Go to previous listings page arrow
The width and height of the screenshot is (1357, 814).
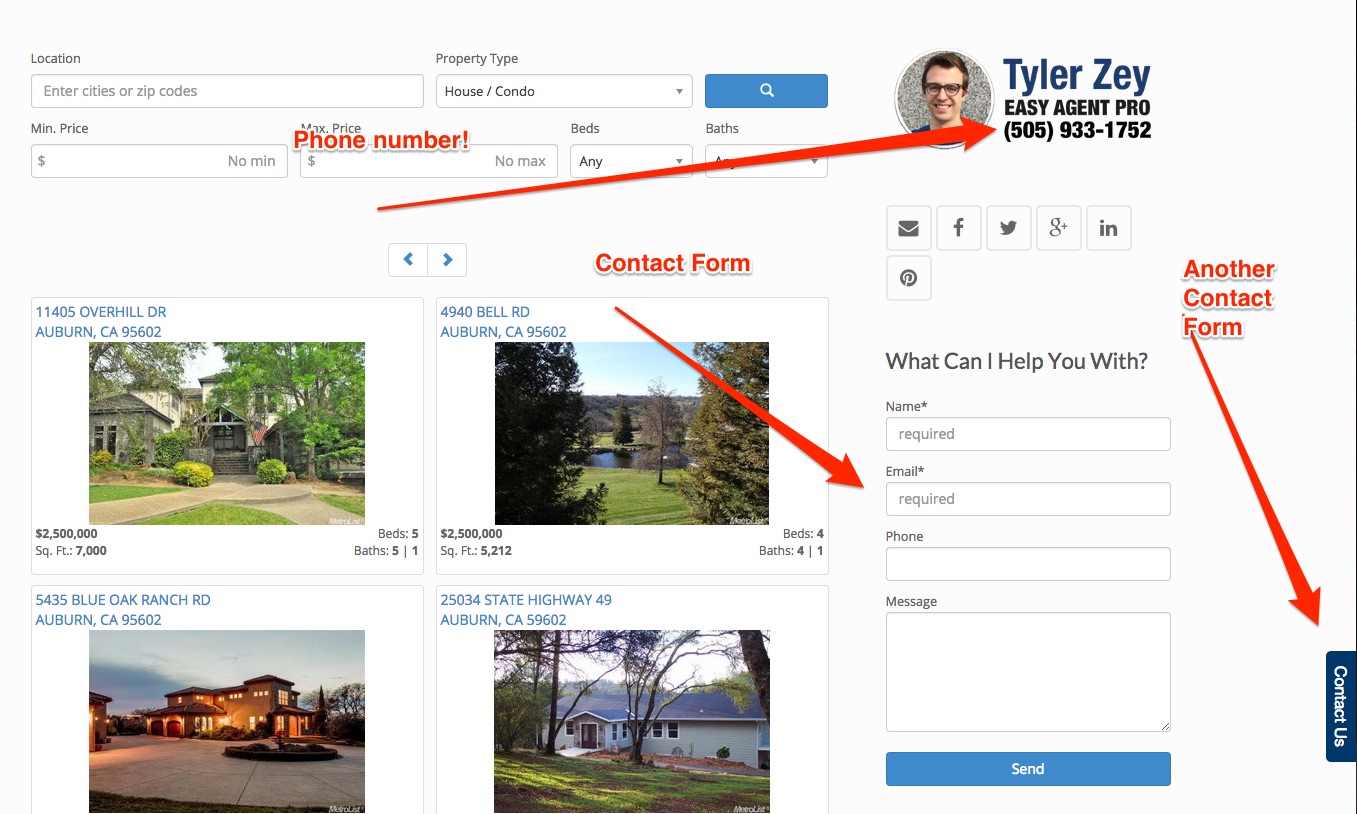[x=408, y=260]
